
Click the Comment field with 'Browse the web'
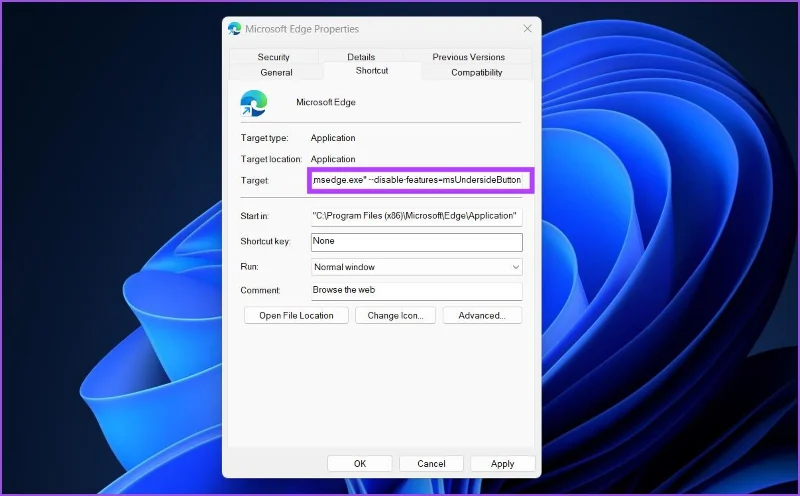(x=417, y=291)
